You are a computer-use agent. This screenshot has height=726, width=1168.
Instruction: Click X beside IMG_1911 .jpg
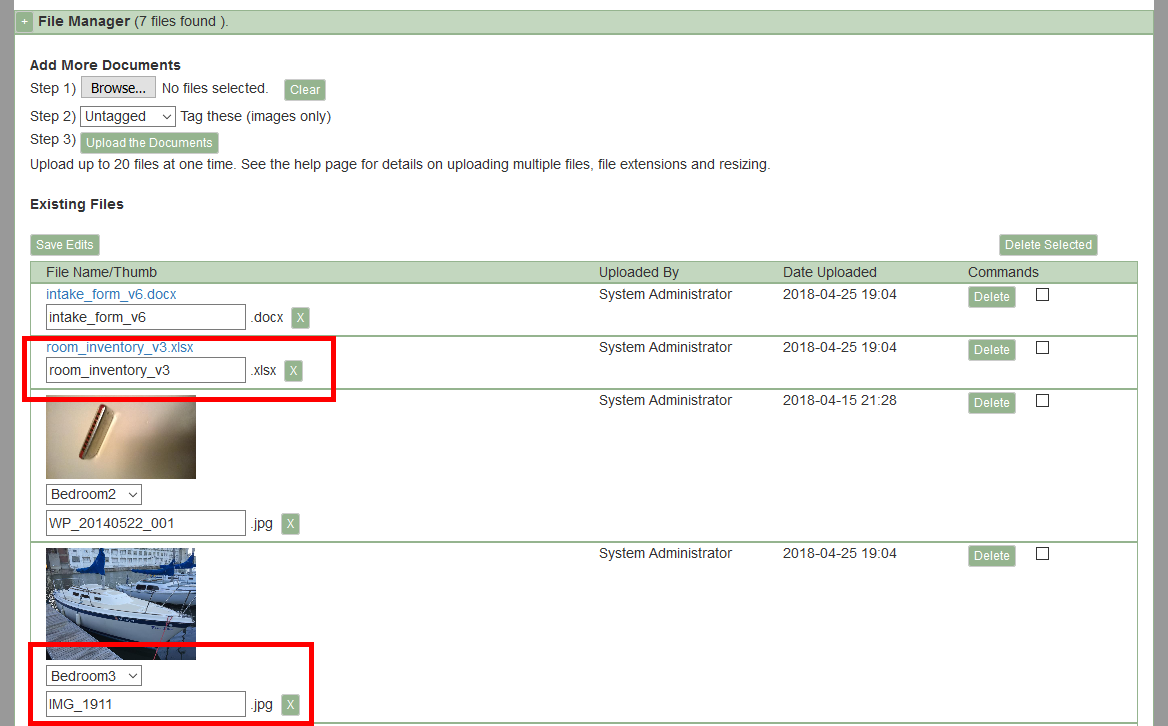point(291,705)
